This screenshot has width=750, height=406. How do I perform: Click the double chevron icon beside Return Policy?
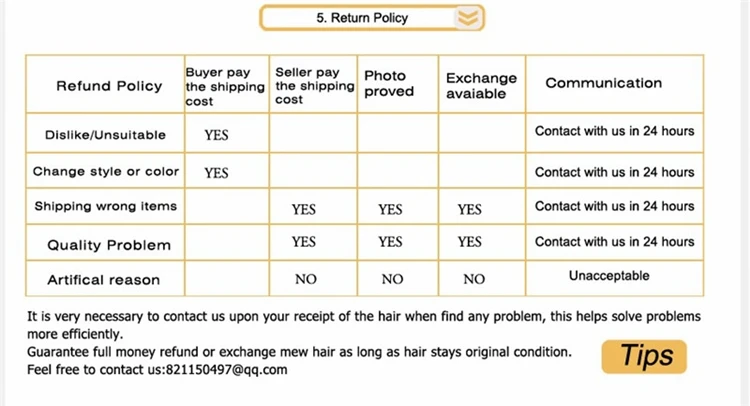(468, 18)
